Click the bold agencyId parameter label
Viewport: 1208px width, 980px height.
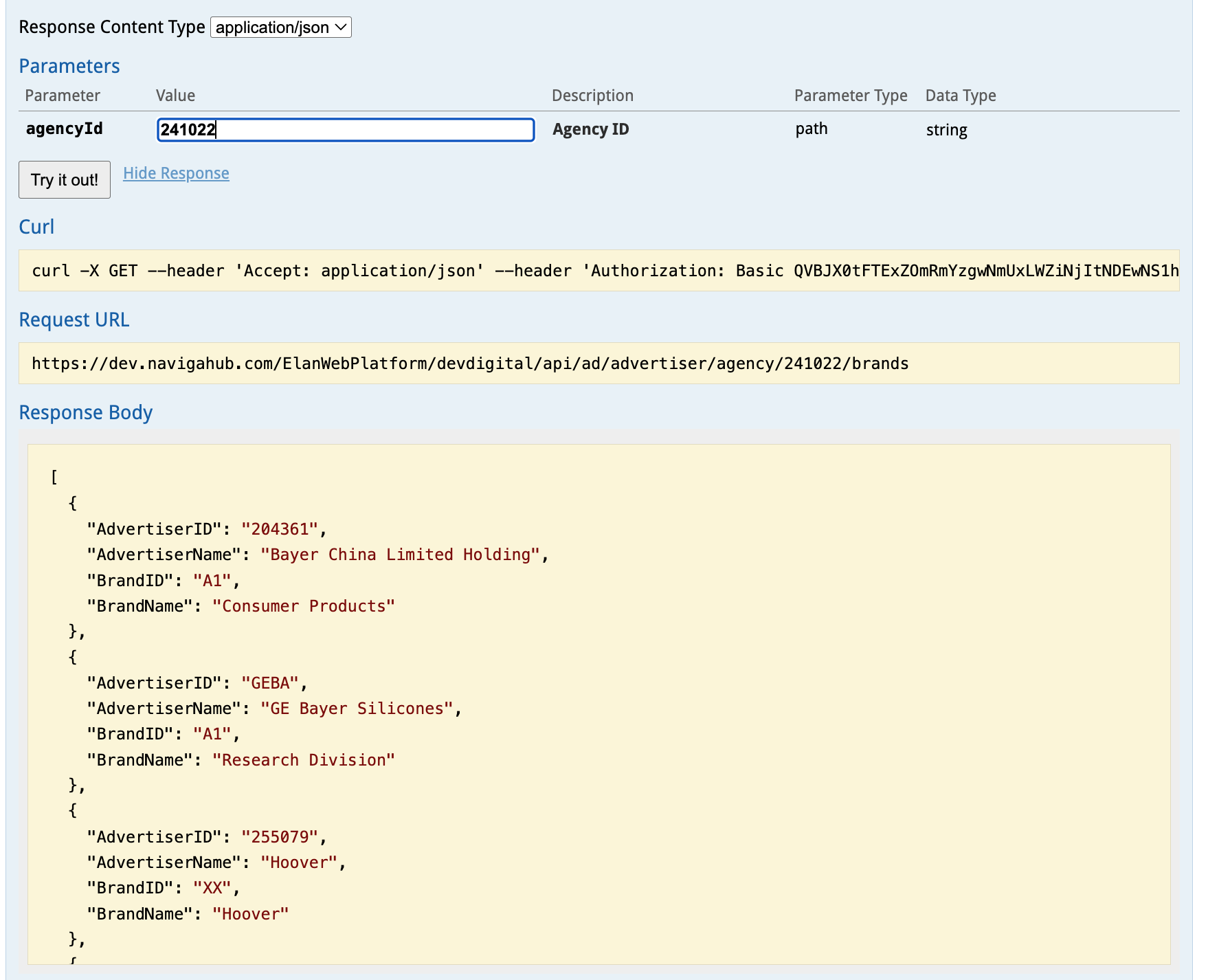(65, 129)
